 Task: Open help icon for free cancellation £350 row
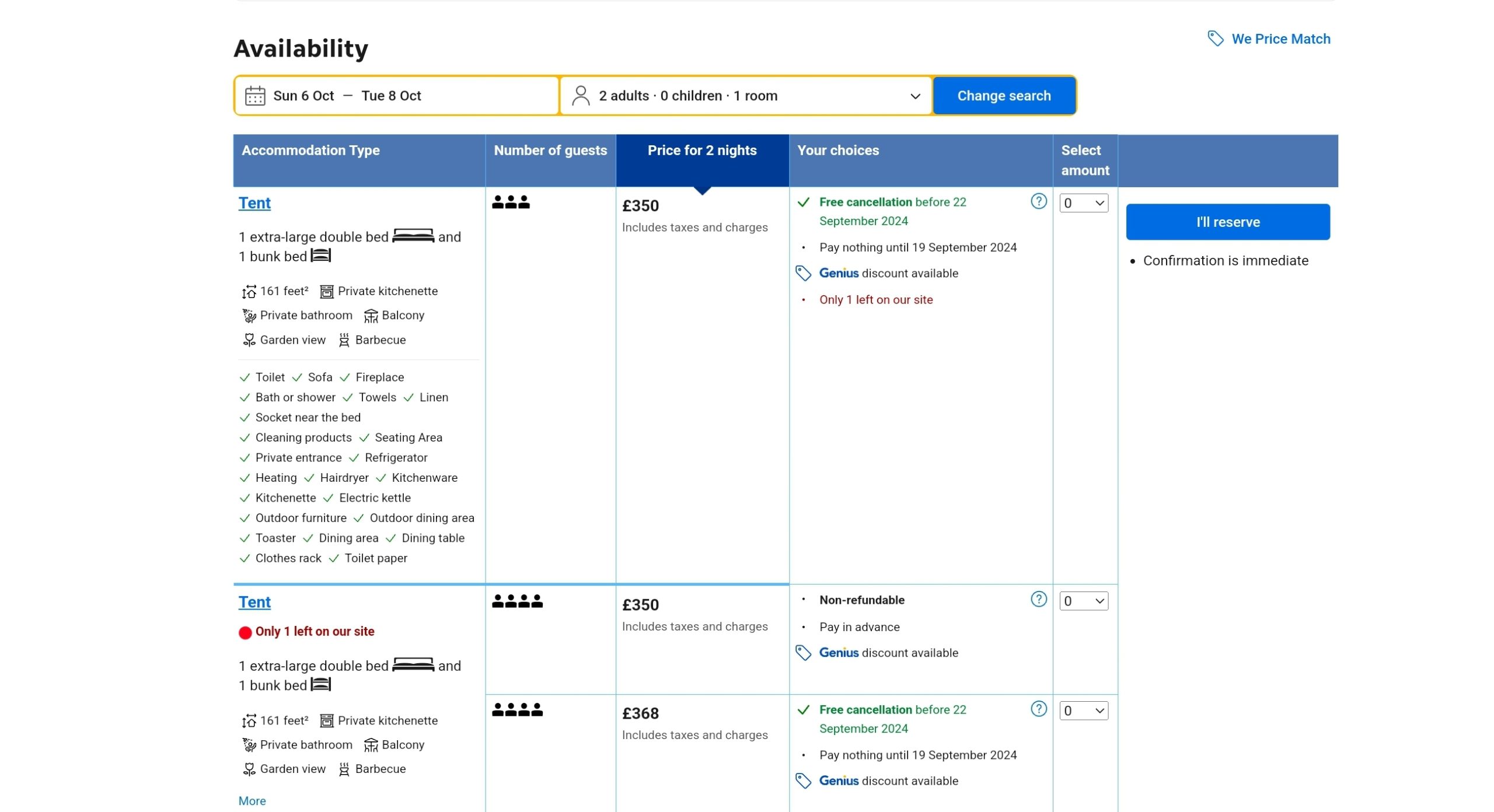[x=1039, y=201]
